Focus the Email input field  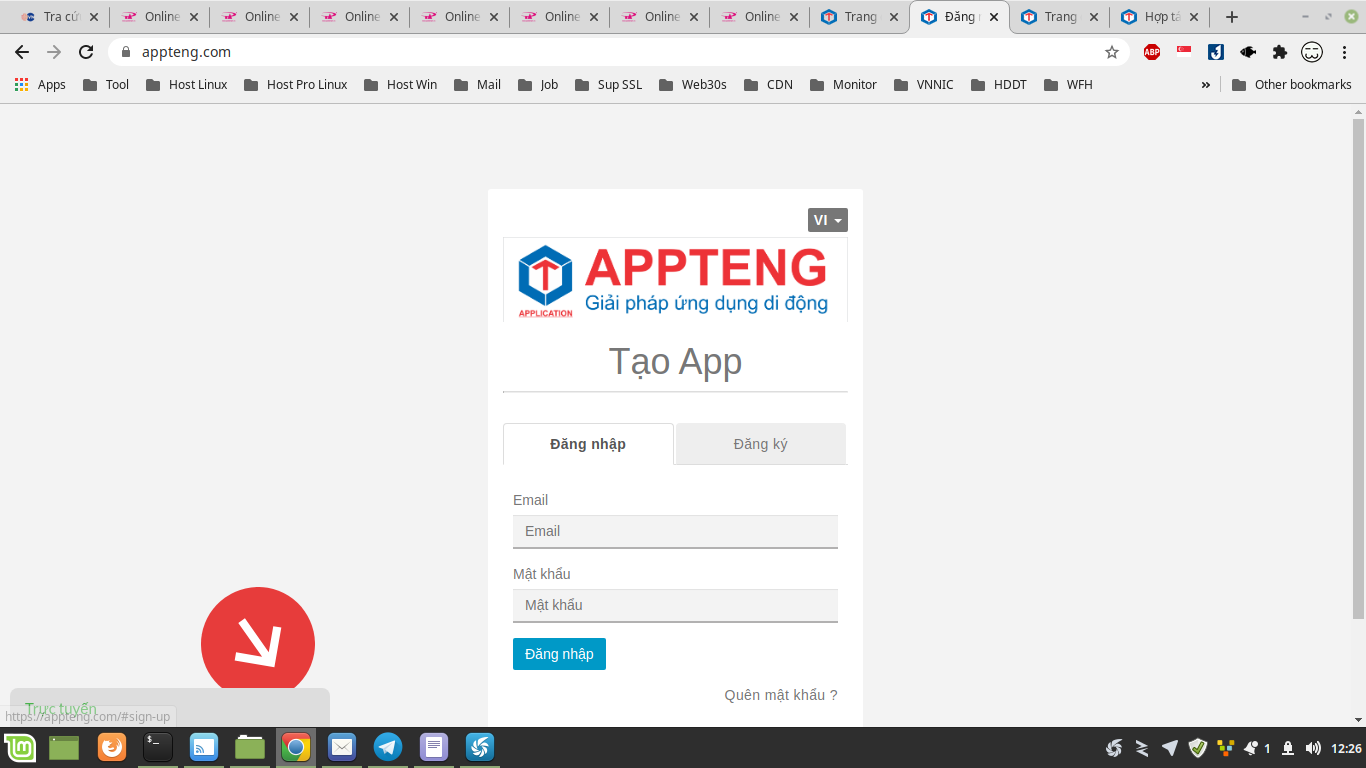[x=675, y=532]
